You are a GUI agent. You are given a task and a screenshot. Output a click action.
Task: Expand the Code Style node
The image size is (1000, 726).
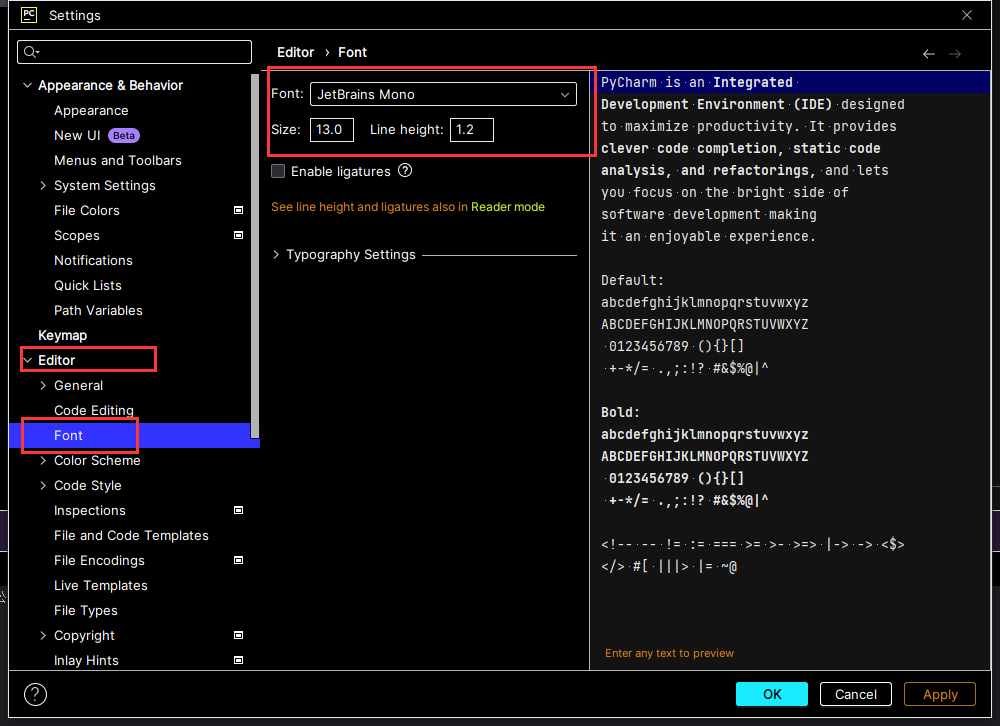click(x=43, y=485)
